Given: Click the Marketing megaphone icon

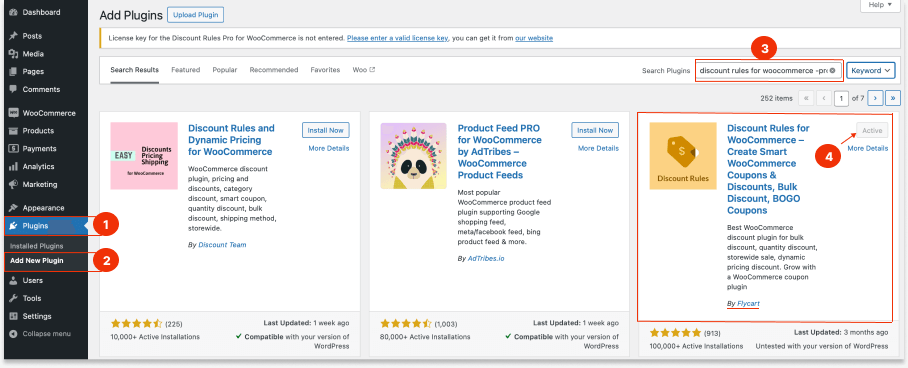Looking at the screenshot, I should (13, 185).
